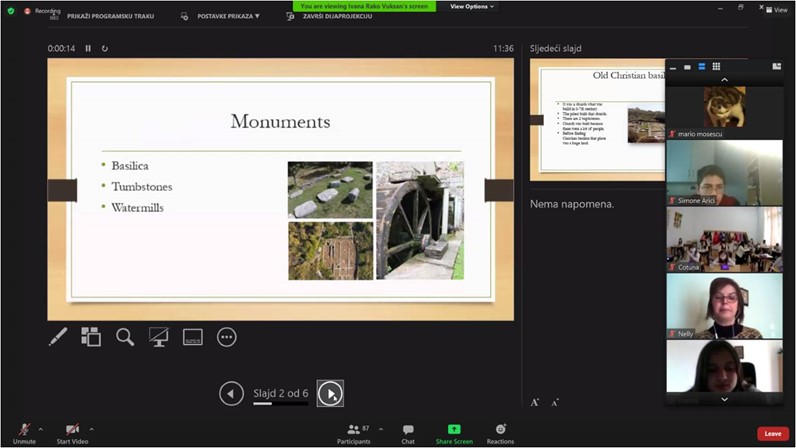Click the Basilica bullet on slide

130,166
